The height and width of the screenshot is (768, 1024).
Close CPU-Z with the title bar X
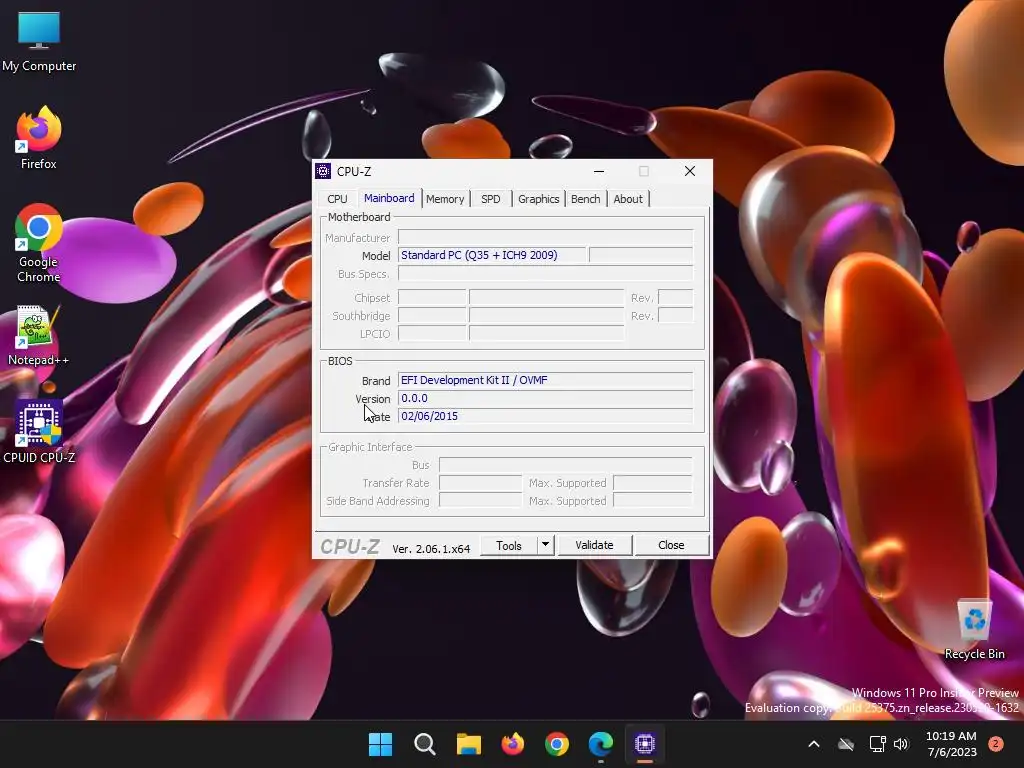coord(690,171)
